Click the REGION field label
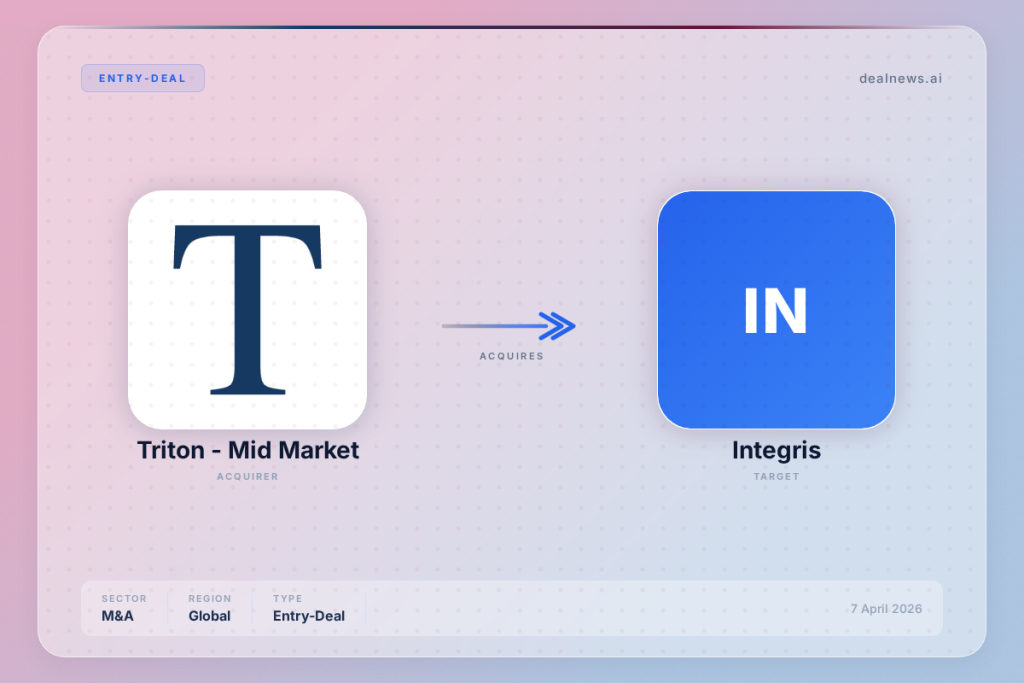The image size is (1024, 683). tap(209, 599)
